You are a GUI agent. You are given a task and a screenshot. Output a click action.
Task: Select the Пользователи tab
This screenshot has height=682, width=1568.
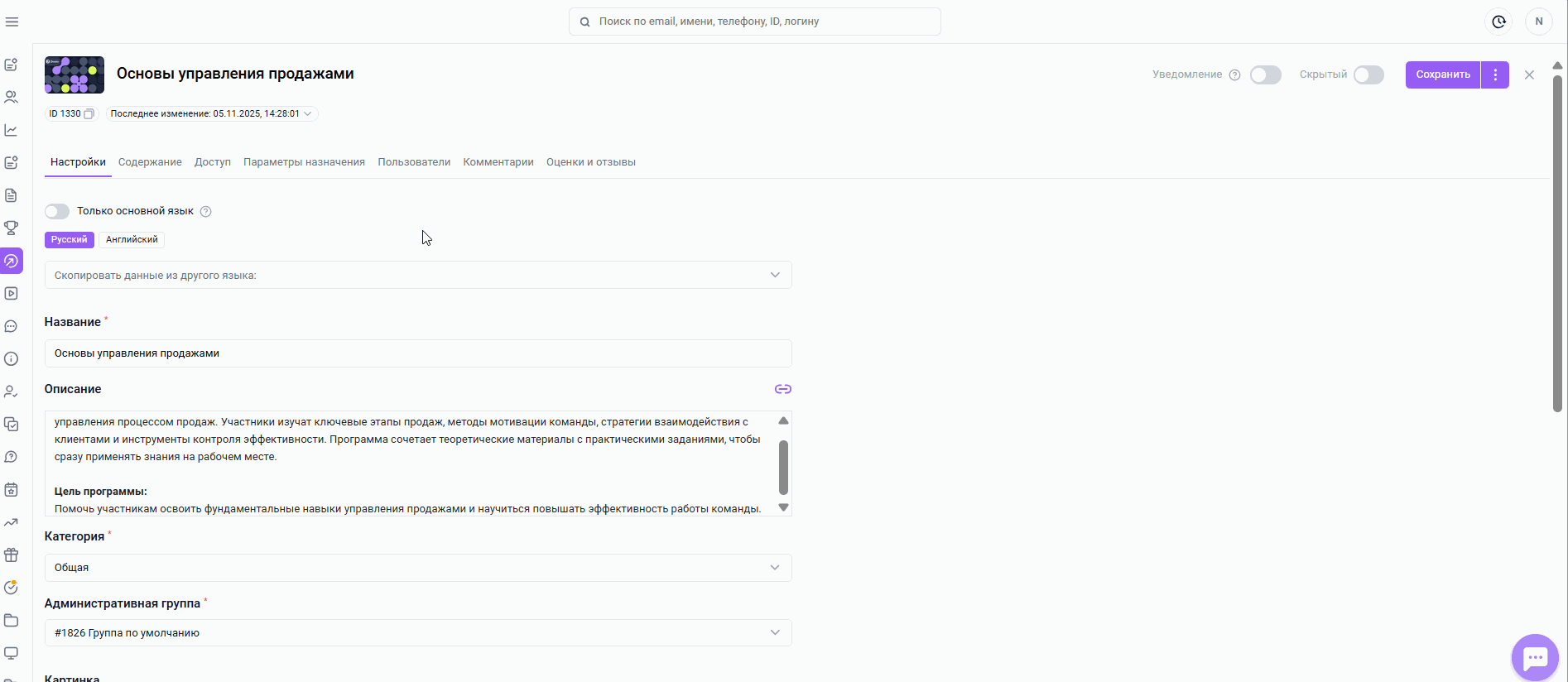(414, 162)
